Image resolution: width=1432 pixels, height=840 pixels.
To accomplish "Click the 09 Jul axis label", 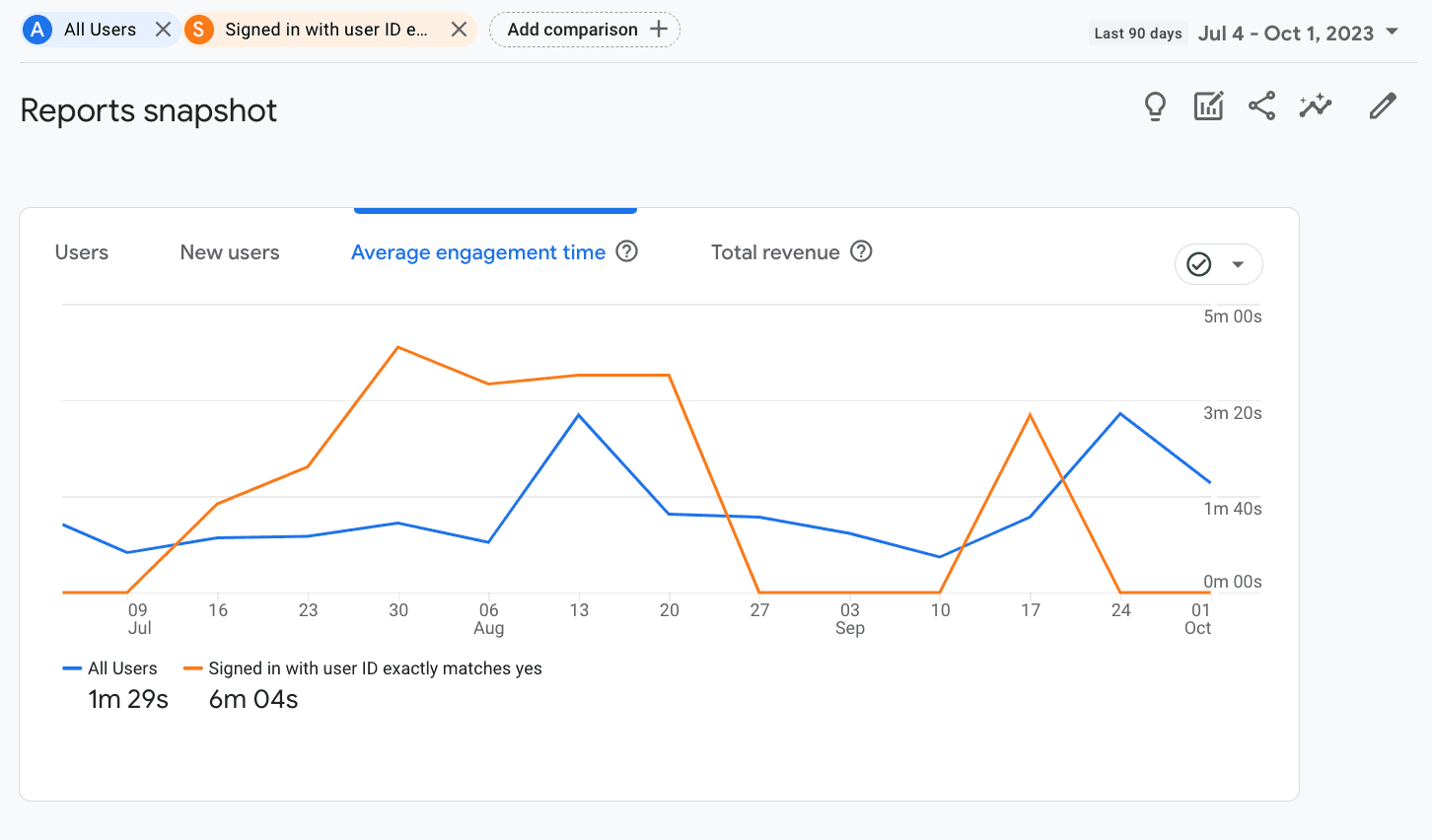I will [x=139, y=619].
